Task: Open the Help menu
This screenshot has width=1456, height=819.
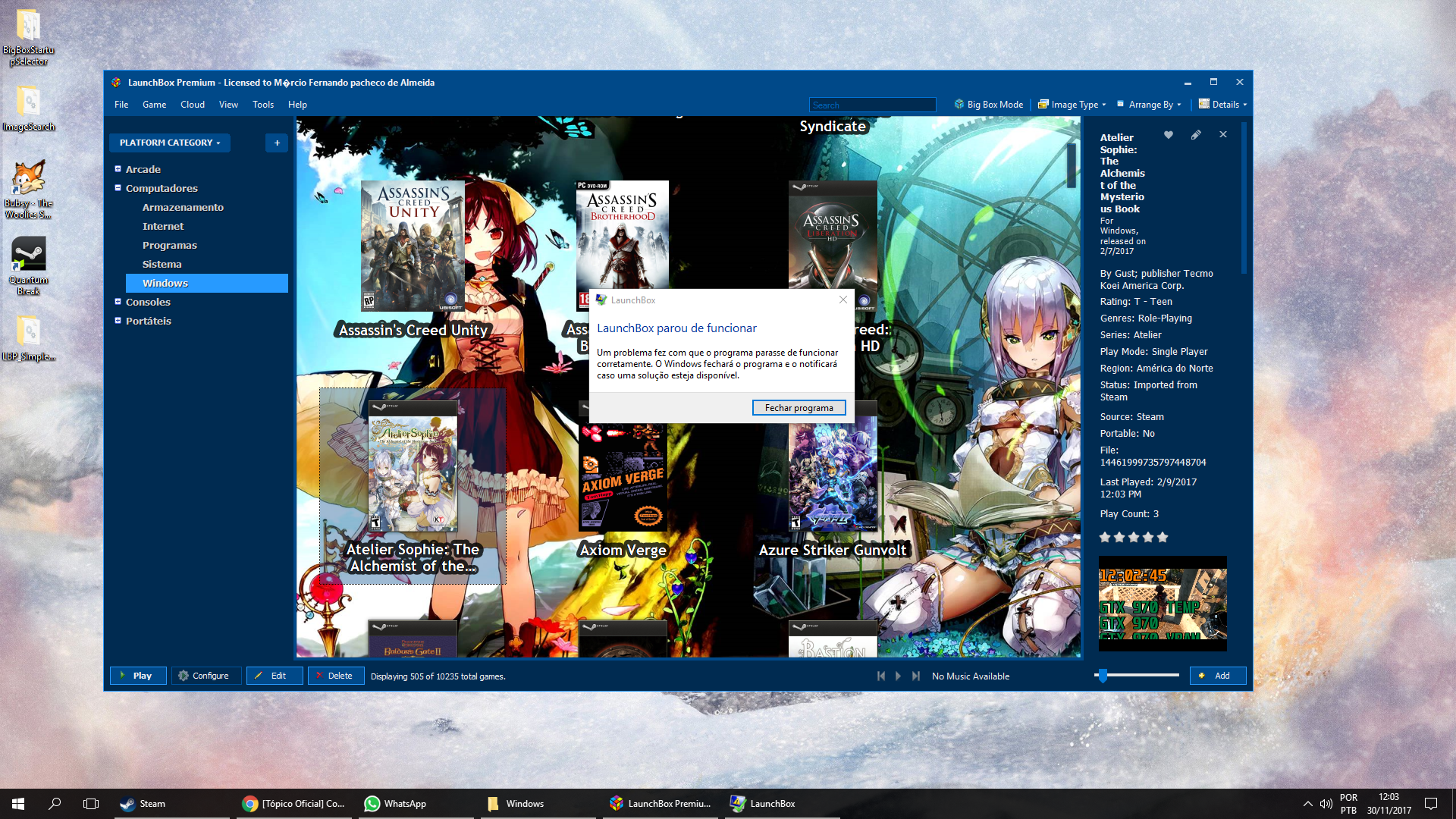Action: (x=297, y=105)
